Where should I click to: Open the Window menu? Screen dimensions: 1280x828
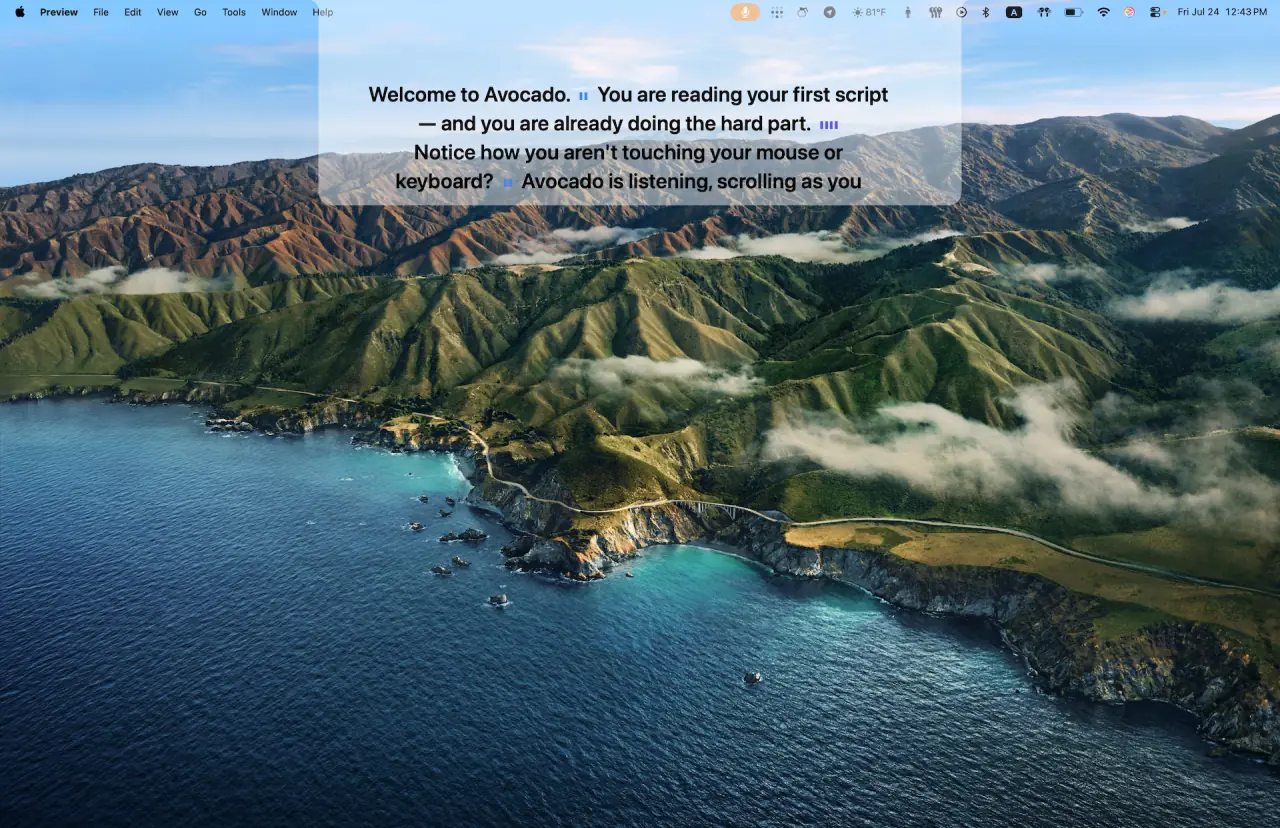[279, 12]
